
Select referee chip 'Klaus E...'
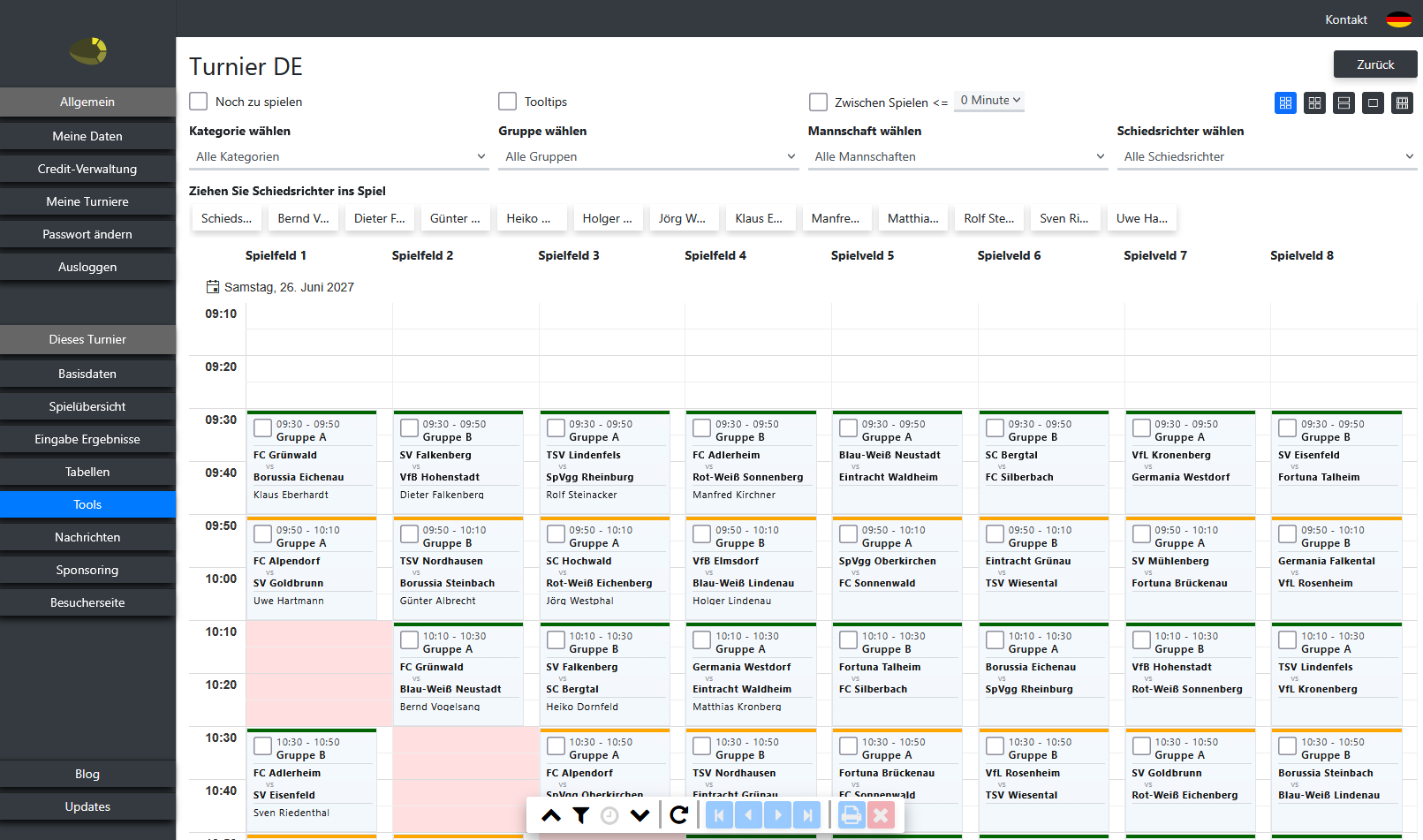[759, 218]
